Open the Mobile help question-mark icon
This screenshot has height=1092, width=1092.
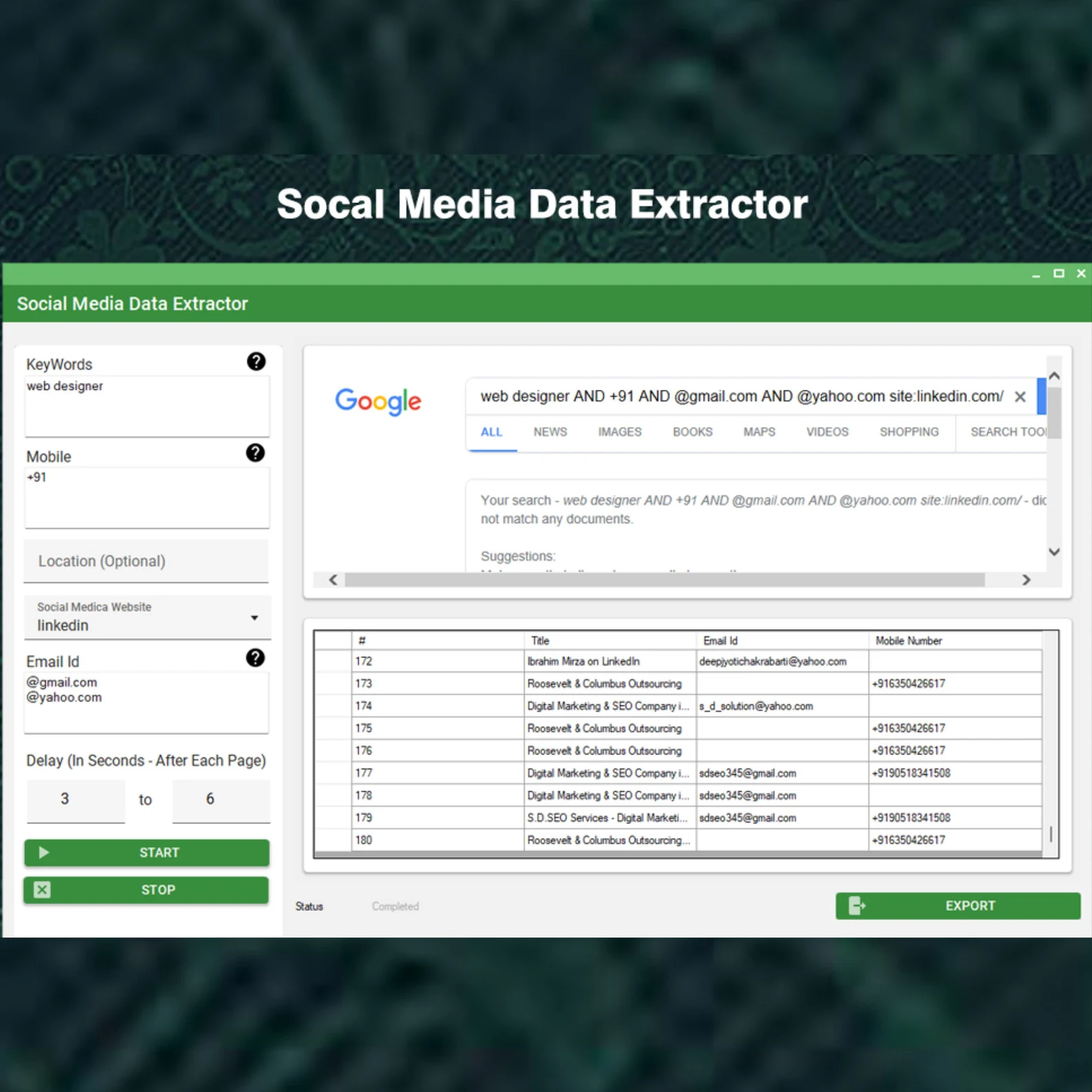(x=255, y=453)
